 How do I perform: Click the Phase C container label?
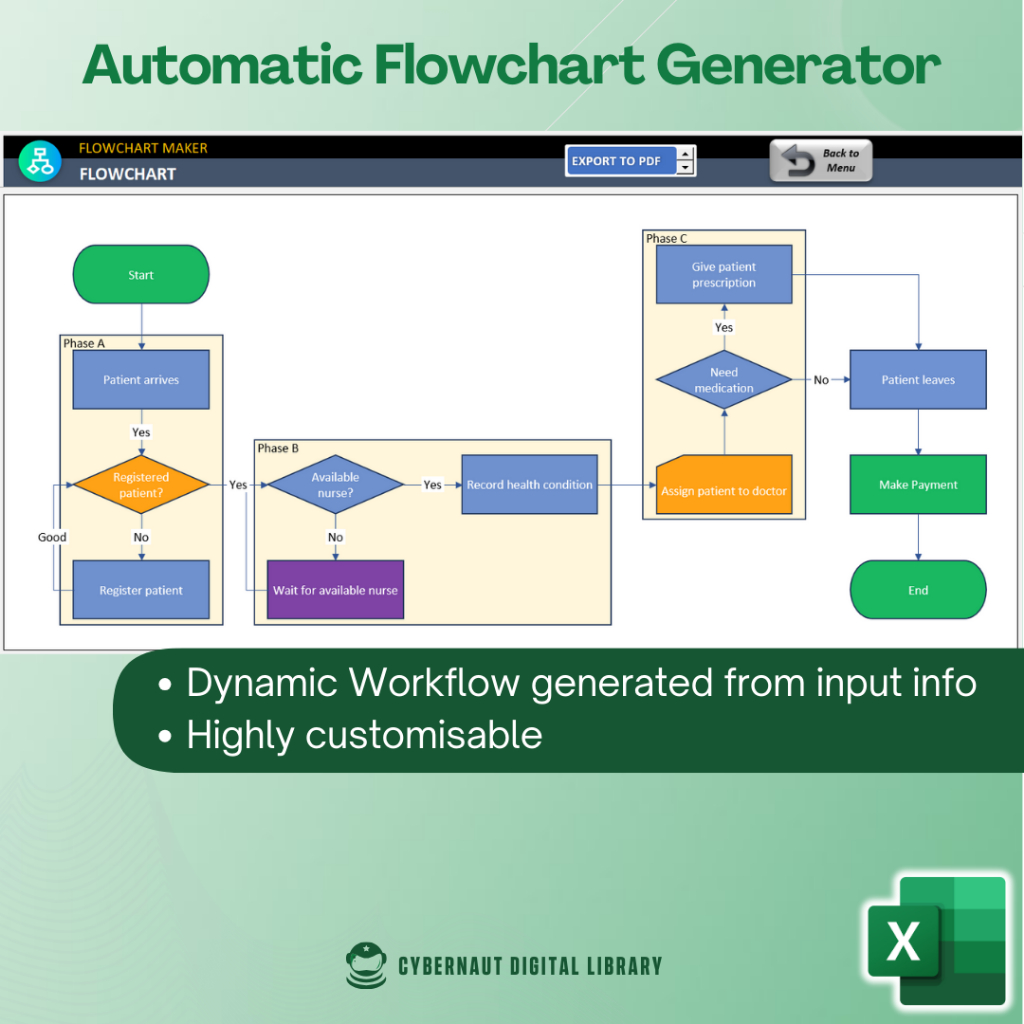(x=667, y=238)
